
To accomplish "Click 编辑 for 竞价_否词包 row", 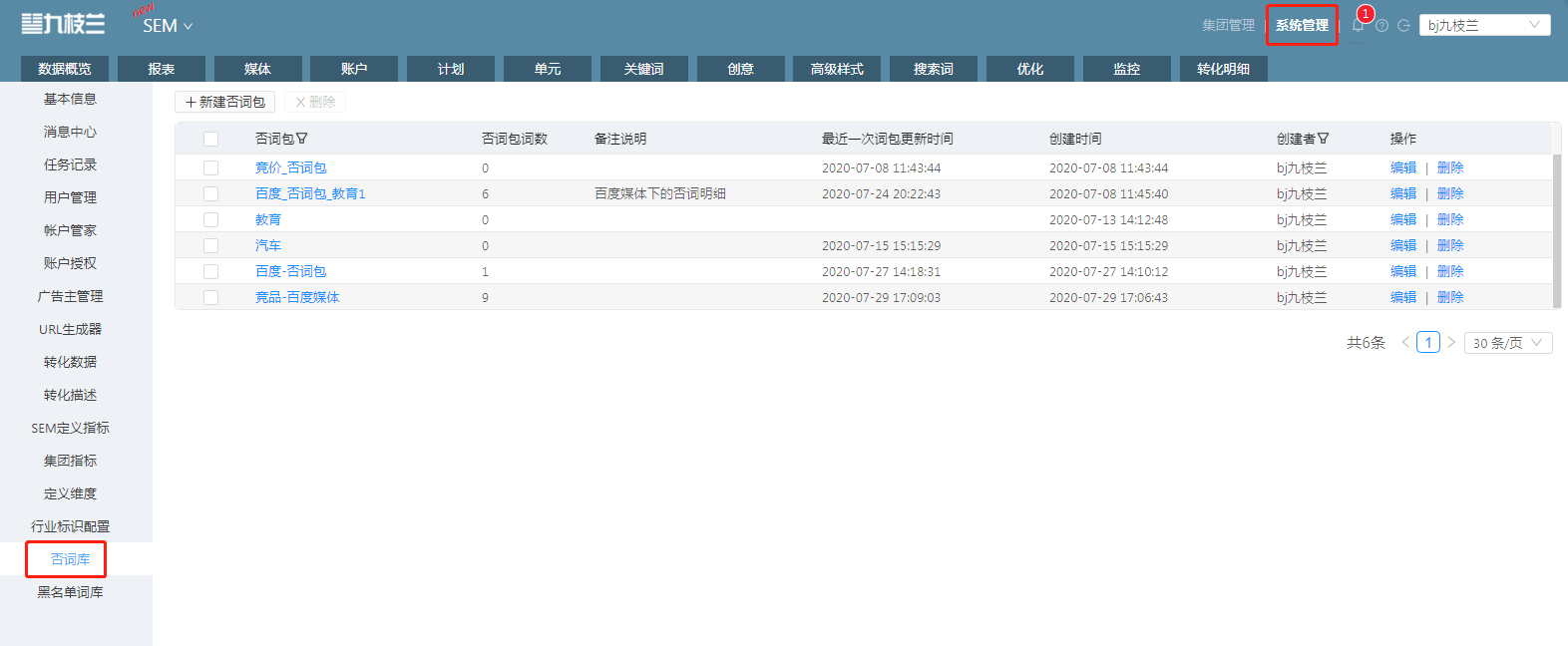I will 1403,167.
